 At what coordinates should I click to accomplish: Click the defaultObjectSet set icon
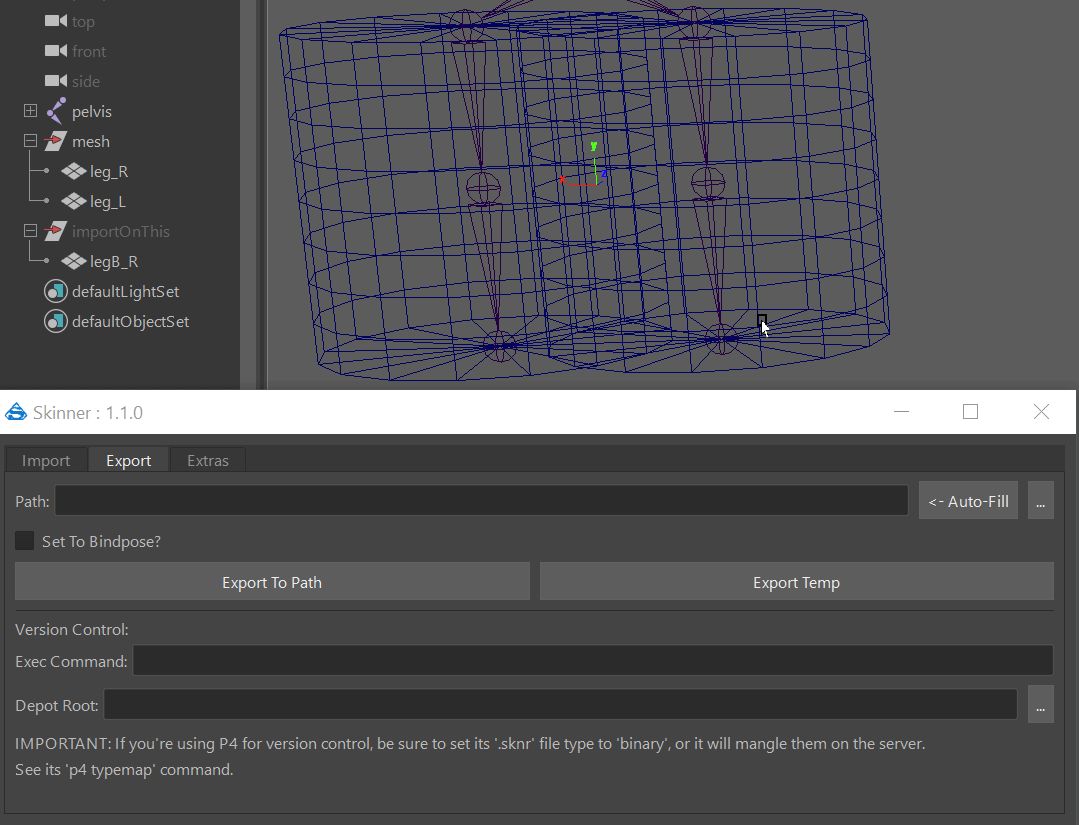[56, 321]
